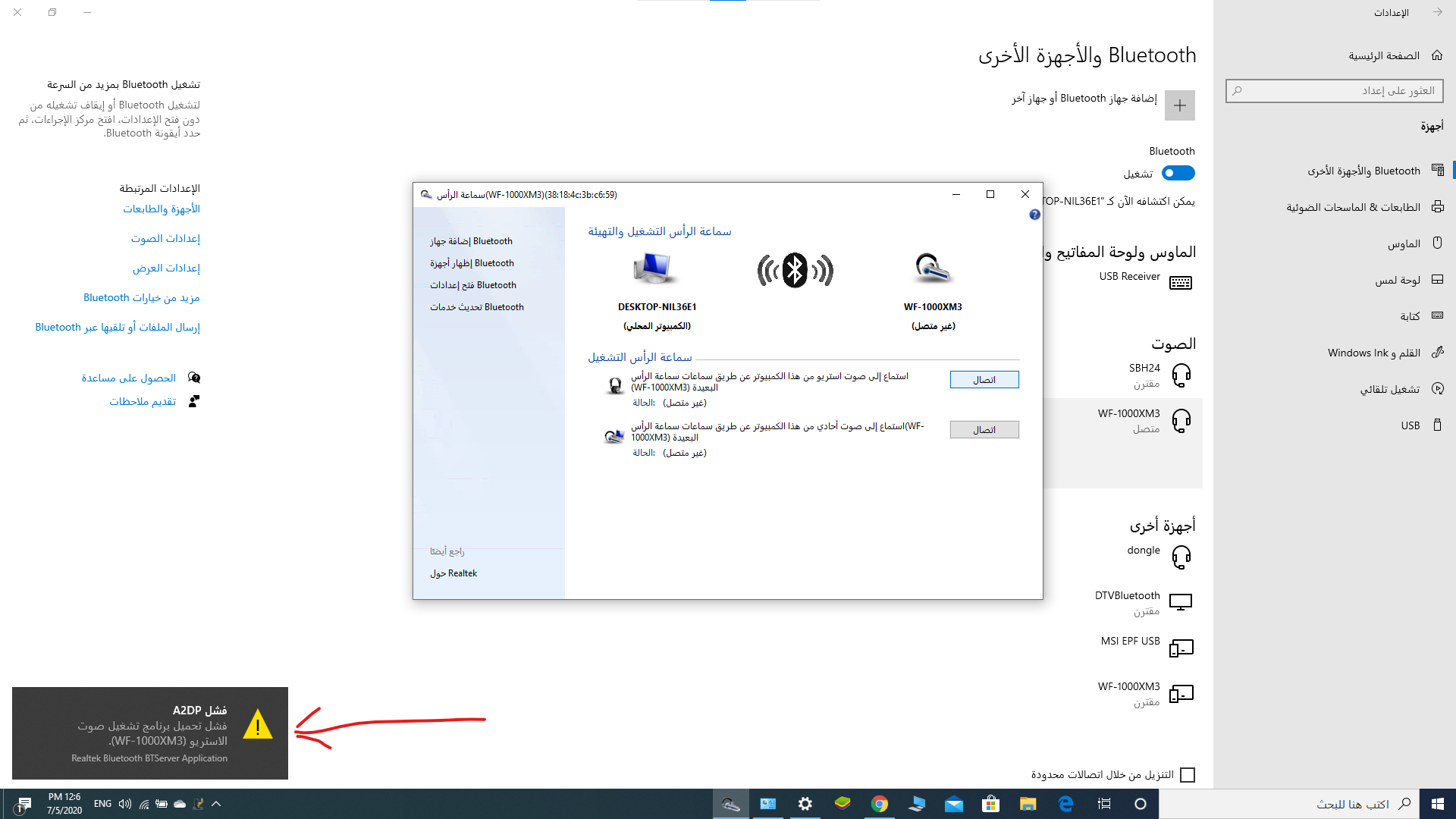This screenshot has height=819, width=1456.
Task: Check download over metered connections box
Action: point(1188,775)
